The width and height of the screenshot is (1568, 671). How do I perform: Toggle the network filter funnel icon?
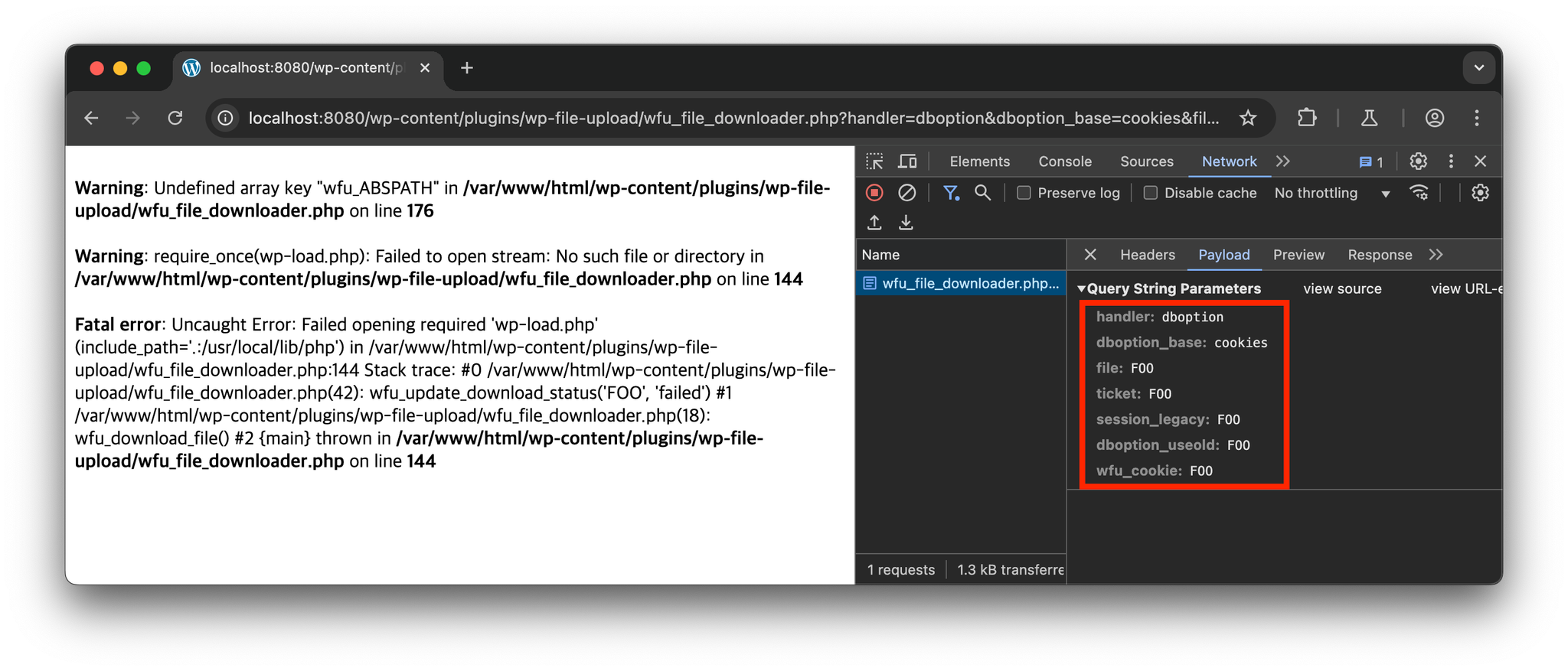coord(951,193)
